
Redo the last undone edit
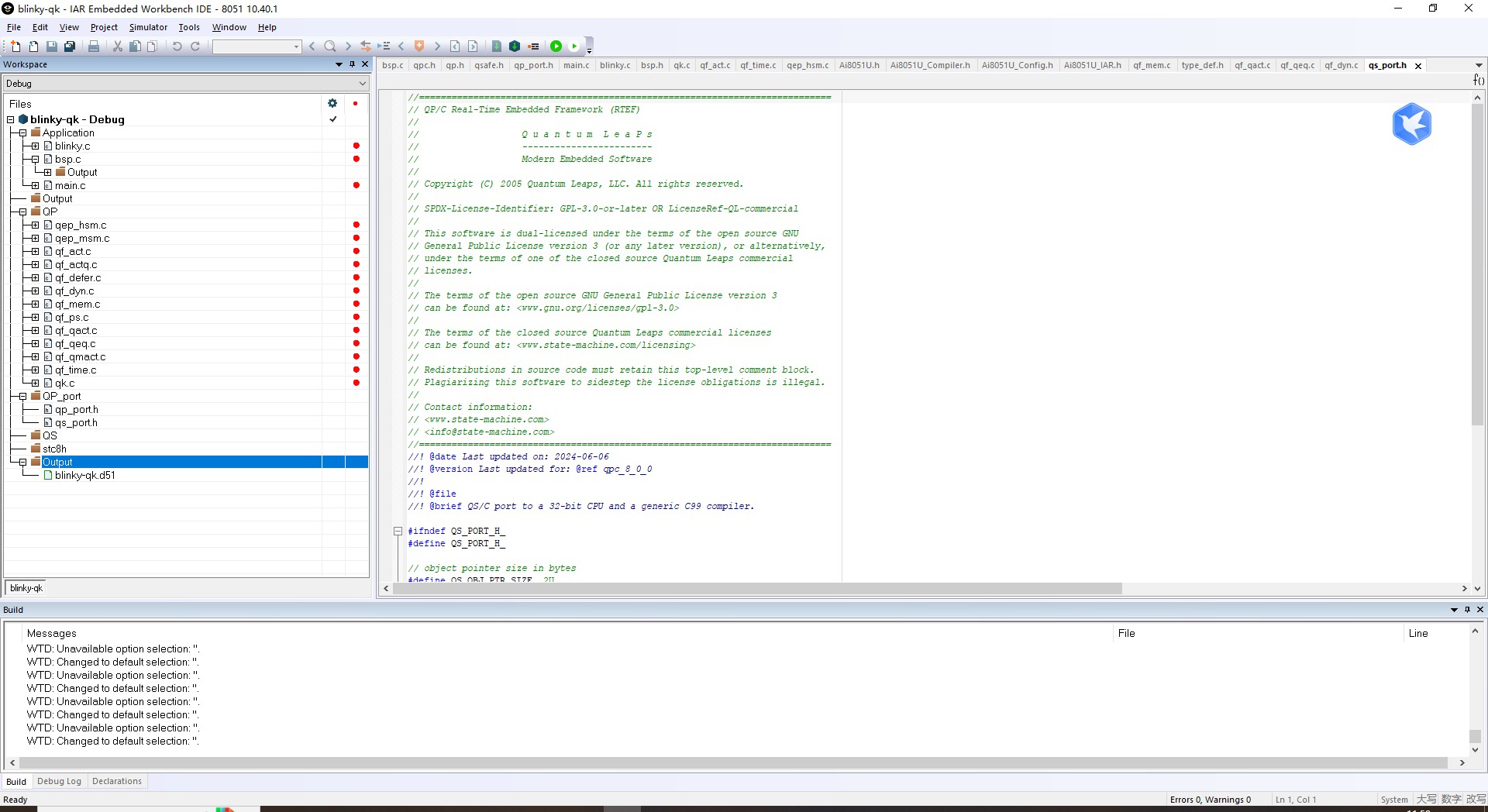point(195,46)
